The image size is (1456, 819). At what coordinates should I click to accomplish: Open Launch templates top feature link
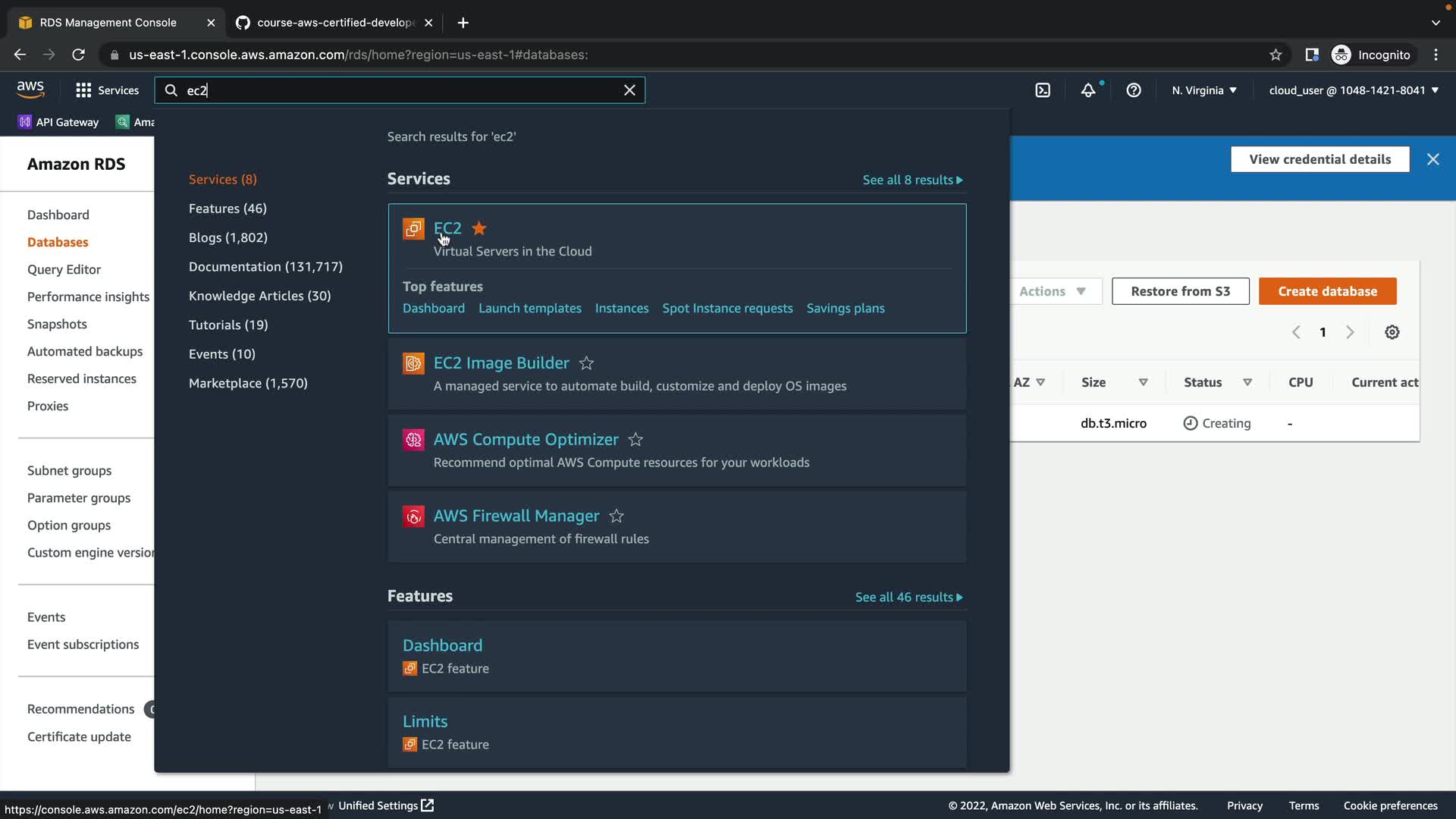pyautogui.click(x=529, y=309)
